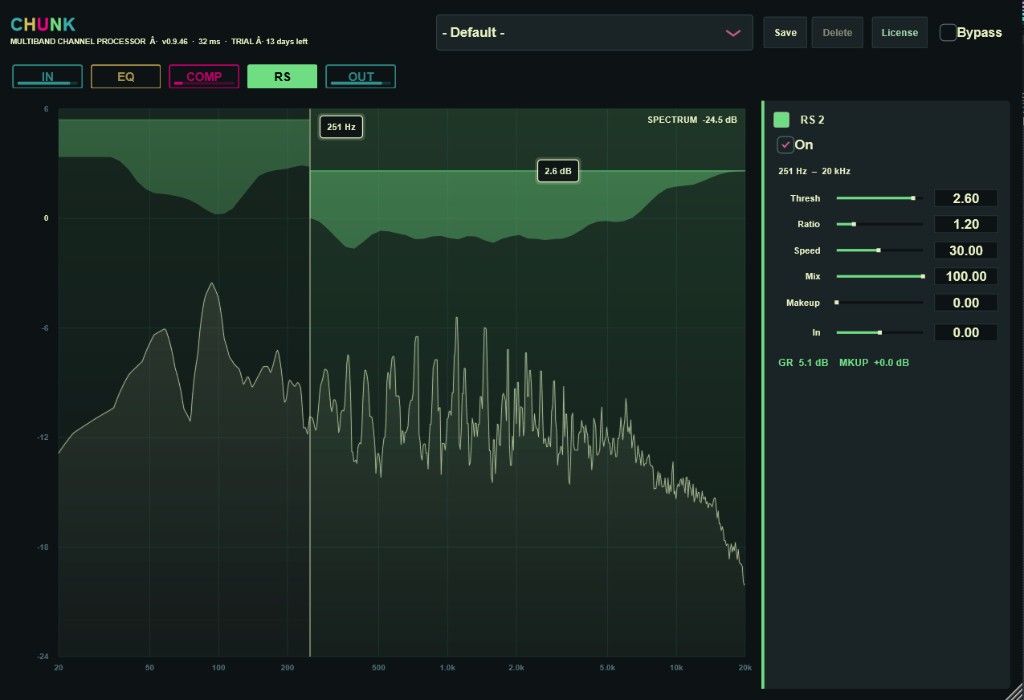
Task: Click the window resize grip icon
Action: click(x=1014, y=690)
